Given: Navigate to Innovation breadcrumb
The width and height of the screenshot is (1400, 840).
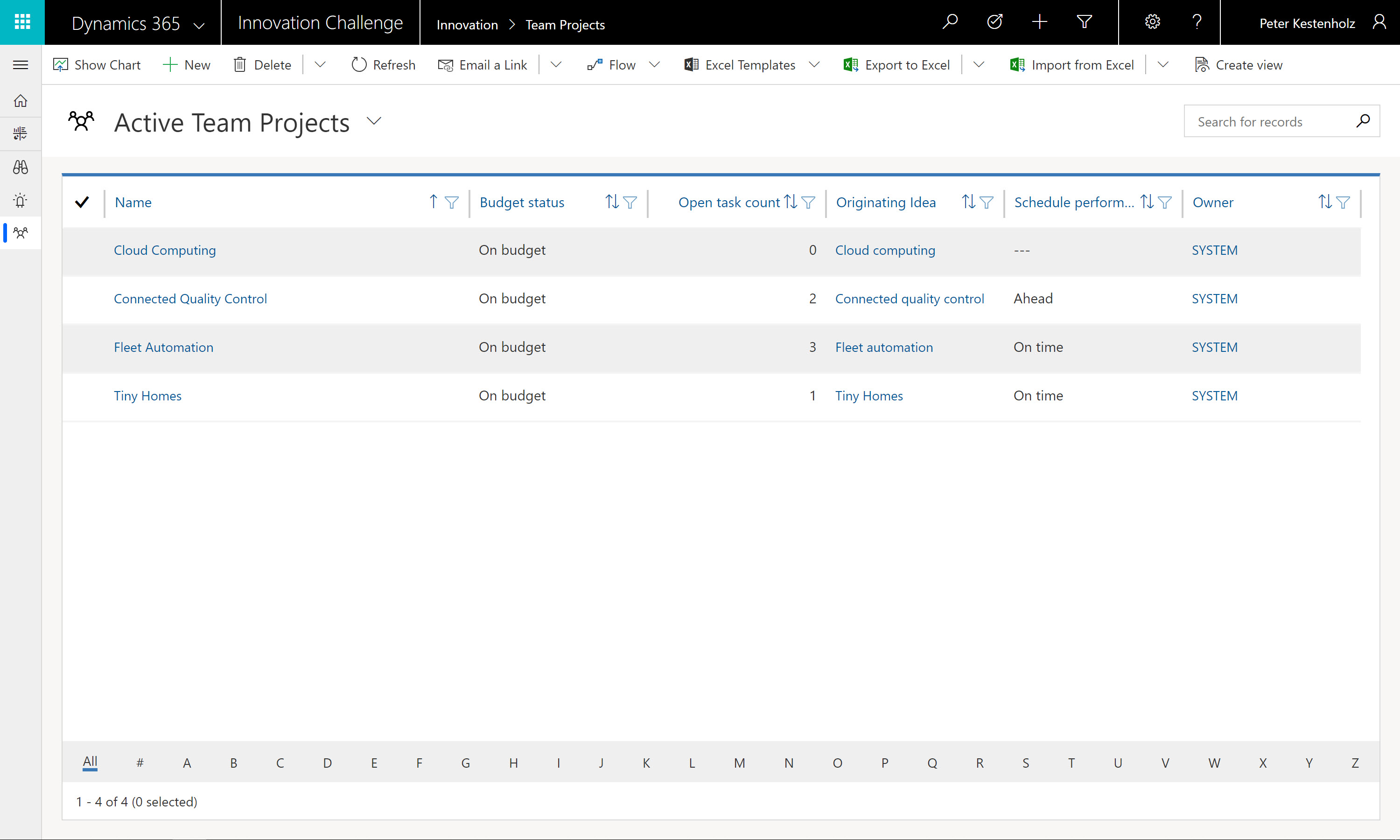Looking at the screenshot, I should pyautogui.click(x=467, y=24).
